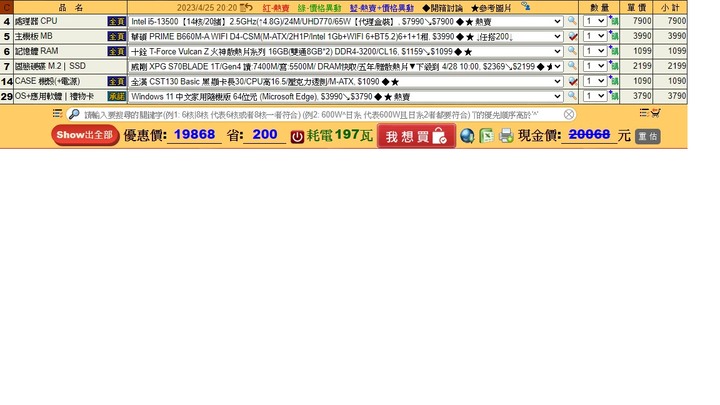Click the small people icon in the header

click(526, 6)
